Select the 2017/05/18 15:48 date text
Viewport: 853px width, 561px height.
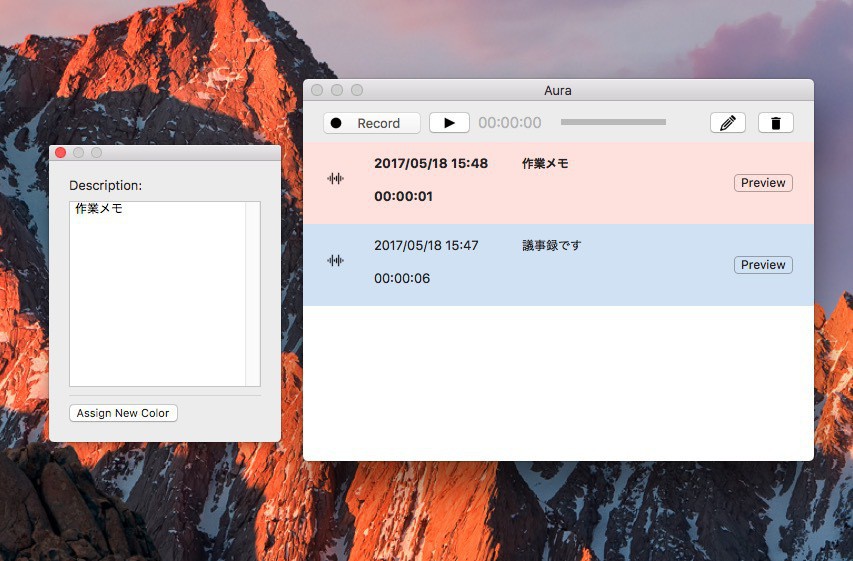[x=431, y=163]
